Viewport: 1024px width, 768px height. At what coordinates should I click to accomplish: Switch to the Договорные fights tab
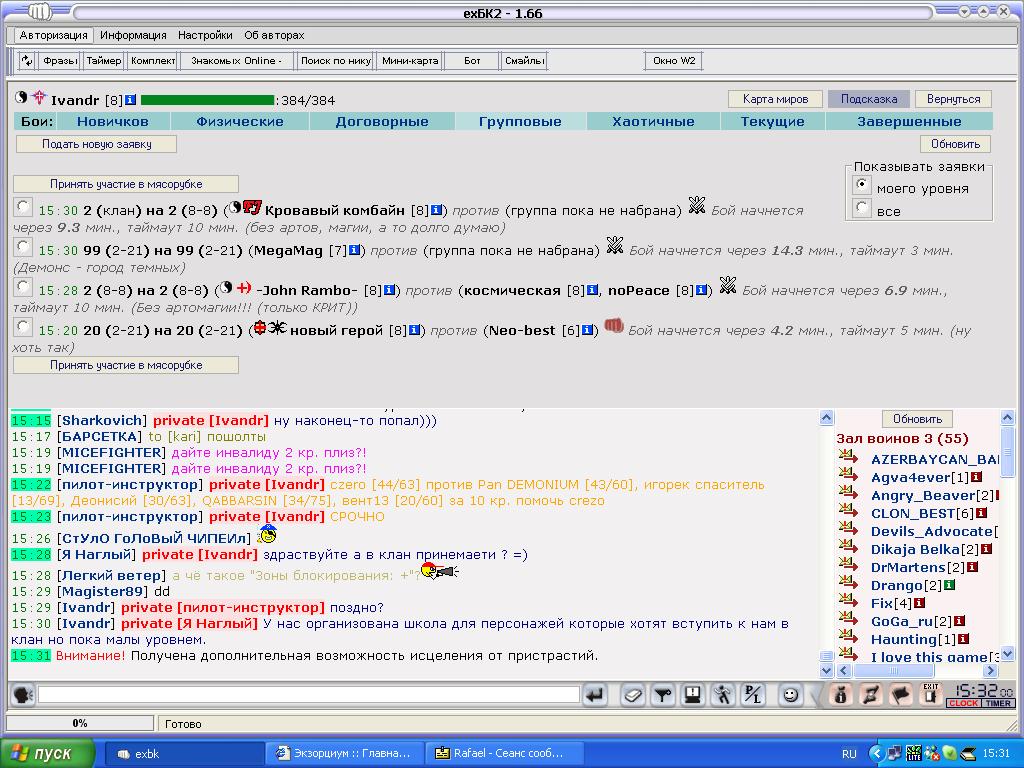click(382, 121)
